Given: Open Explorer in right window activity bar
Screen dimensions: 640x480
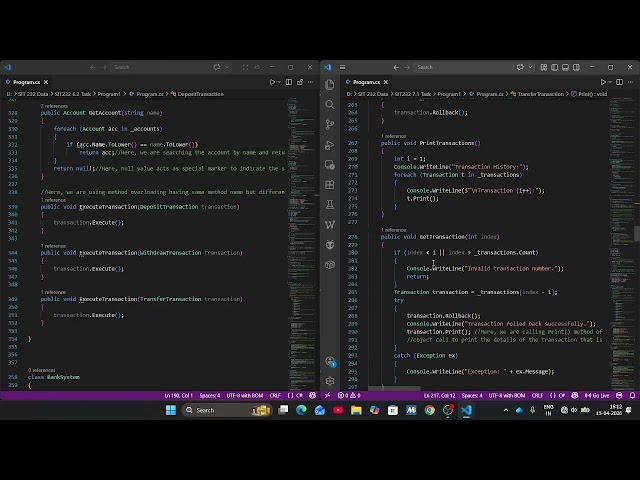Looking at the screenshot, I should [x=330, y=84].
